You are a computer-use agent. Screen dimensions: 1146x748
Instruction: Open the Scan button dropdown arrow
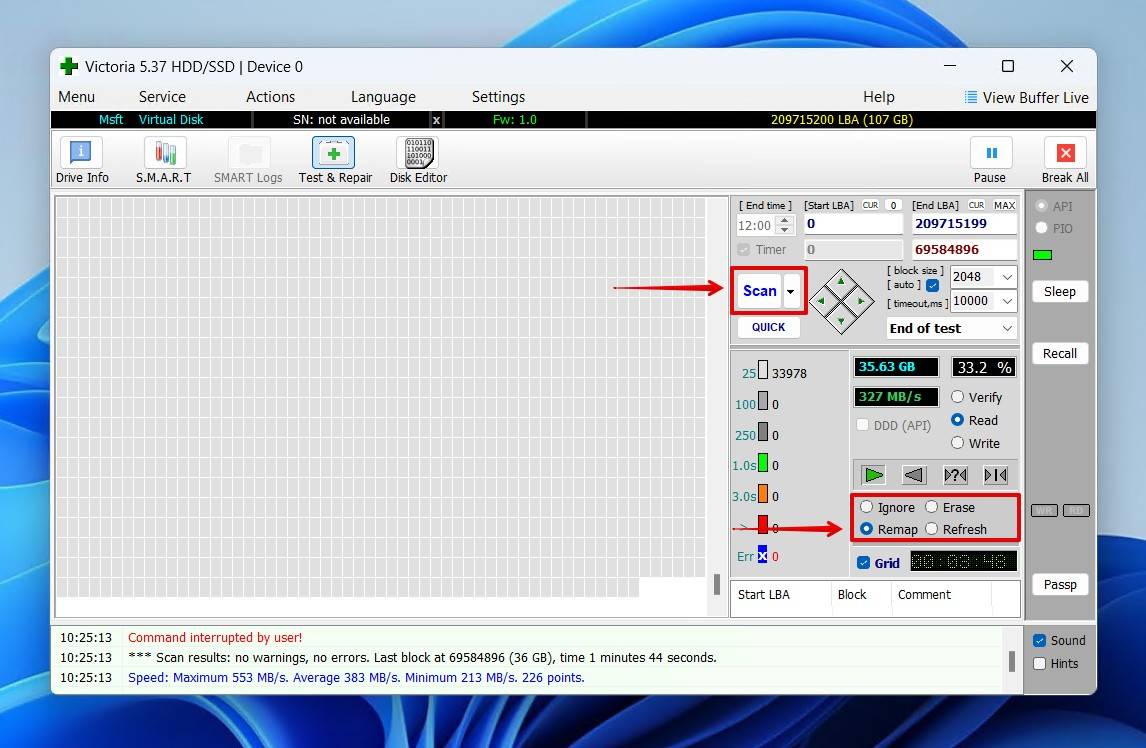click(791, 292)
